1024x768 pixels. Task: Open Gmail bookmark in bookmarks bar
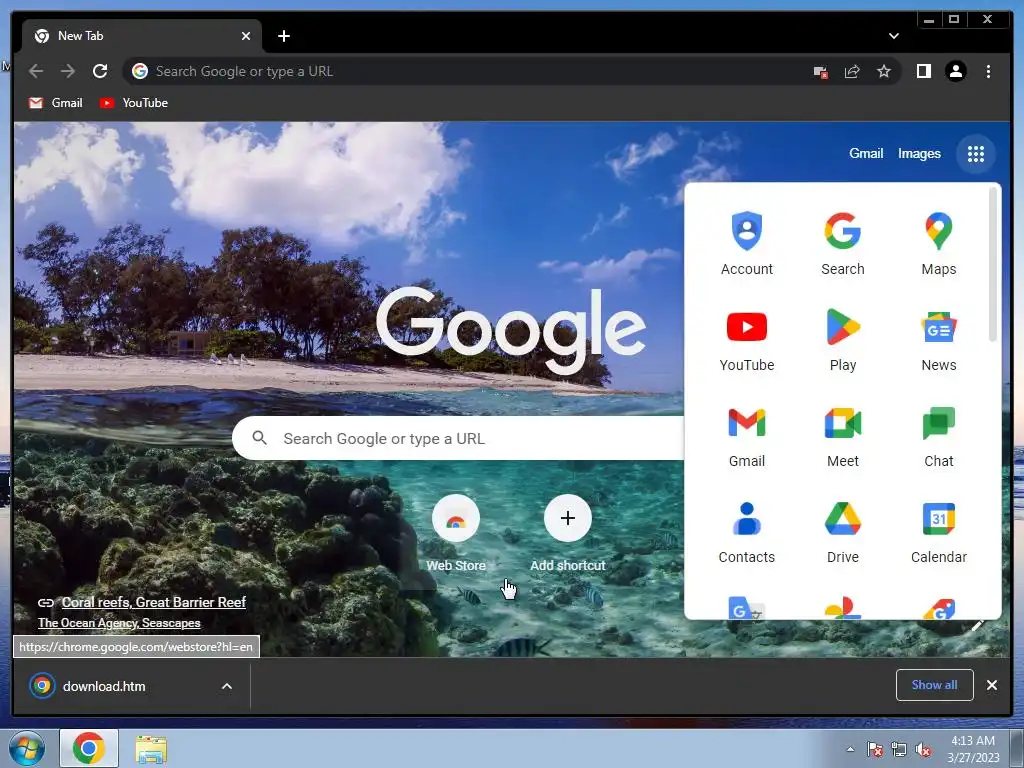point(56,103)
